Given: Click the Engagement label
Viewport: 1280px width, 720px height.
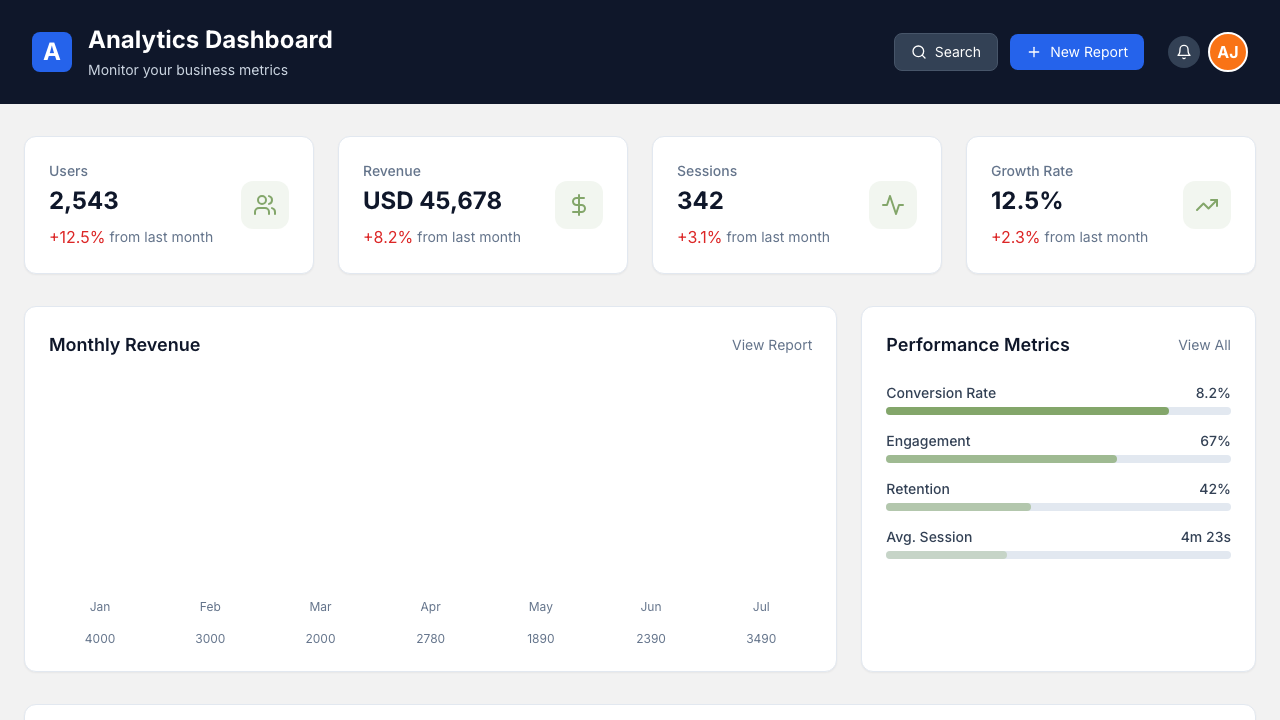Looking at the screenshot, I should tap(928, 441).
